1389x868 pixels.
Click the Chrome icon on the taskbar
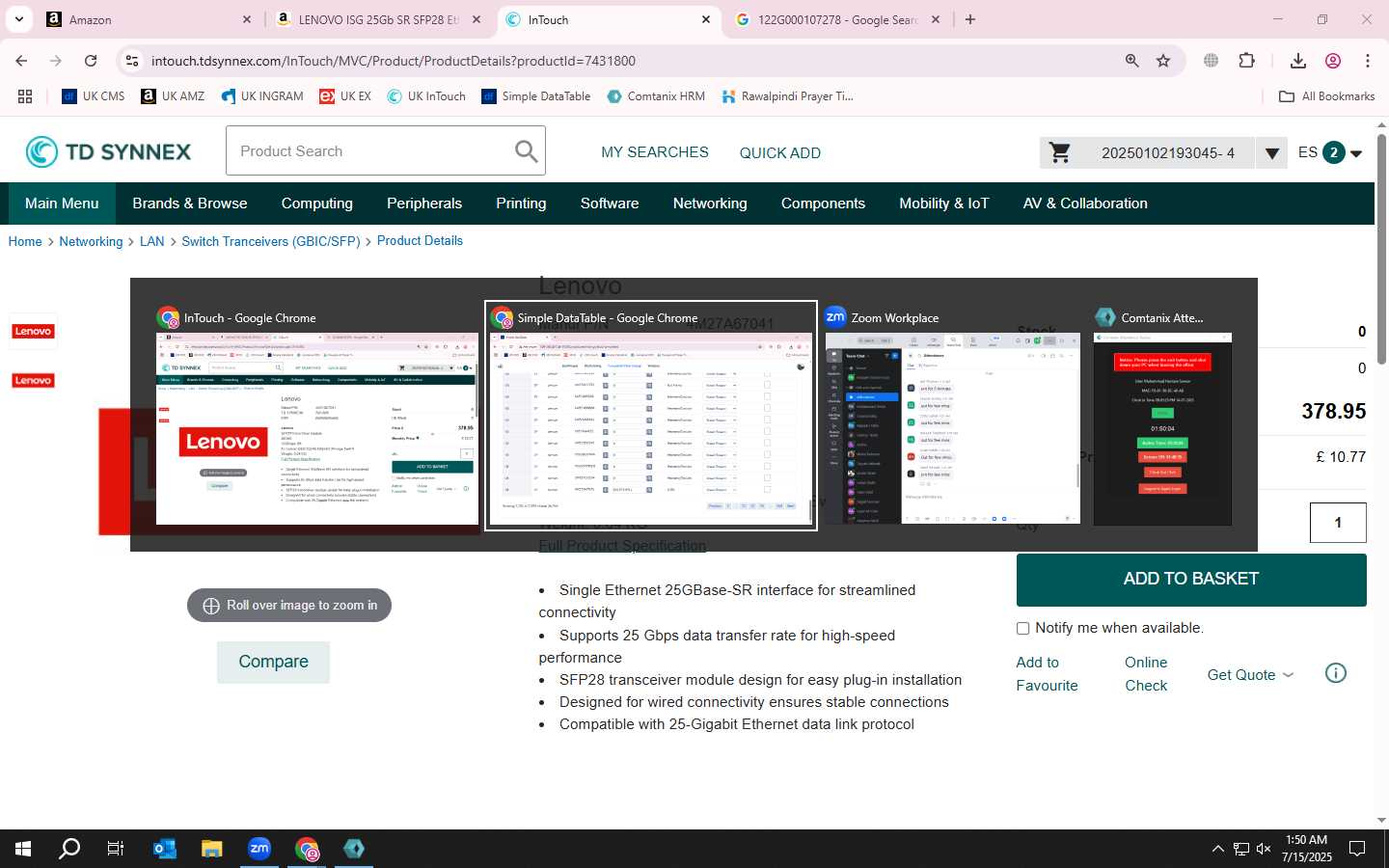pos(307,849)
